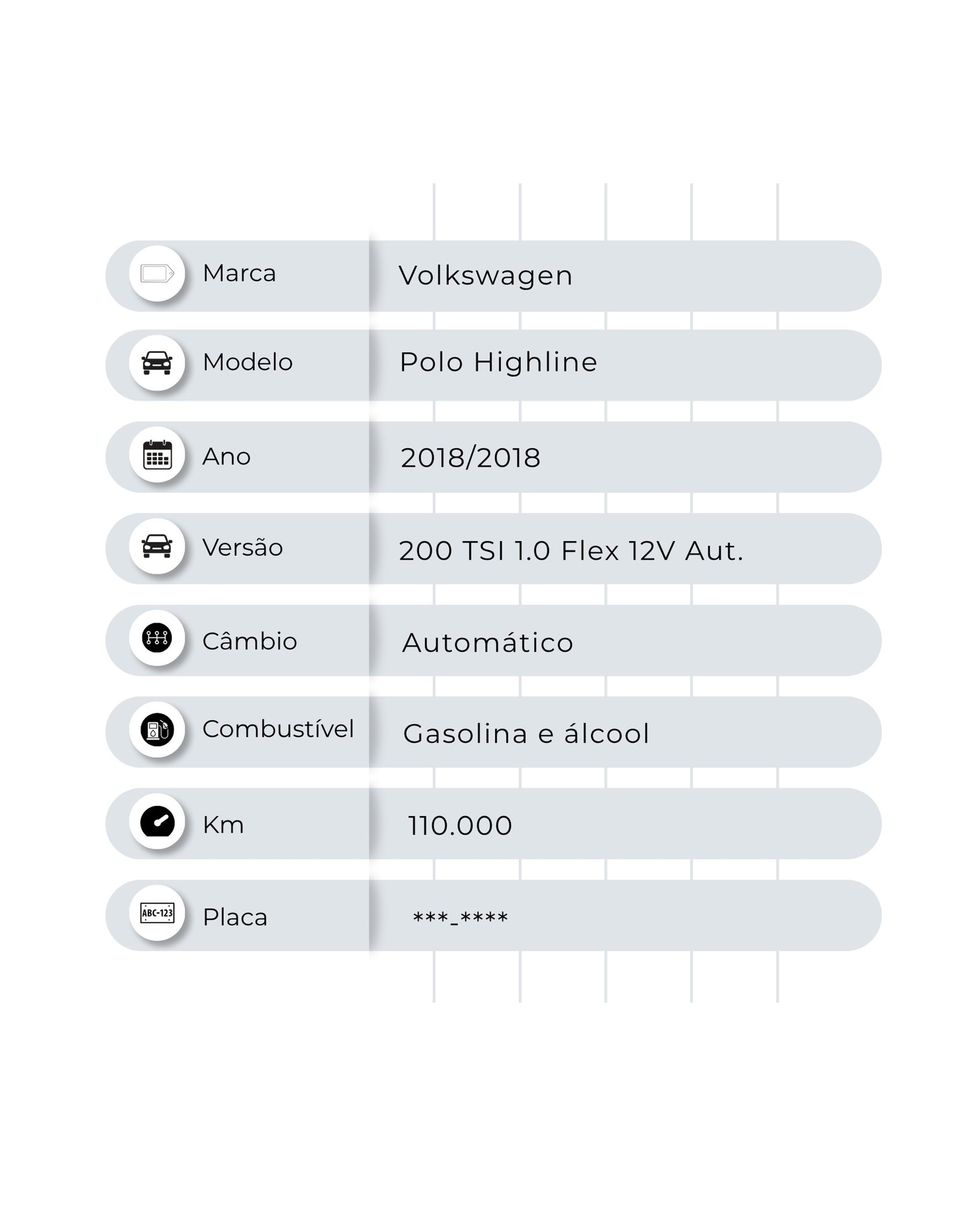Image resolution: width=980 pixels, height=1225 pixels.
Task: Click the car icon beside Versão
Action: 157,546
